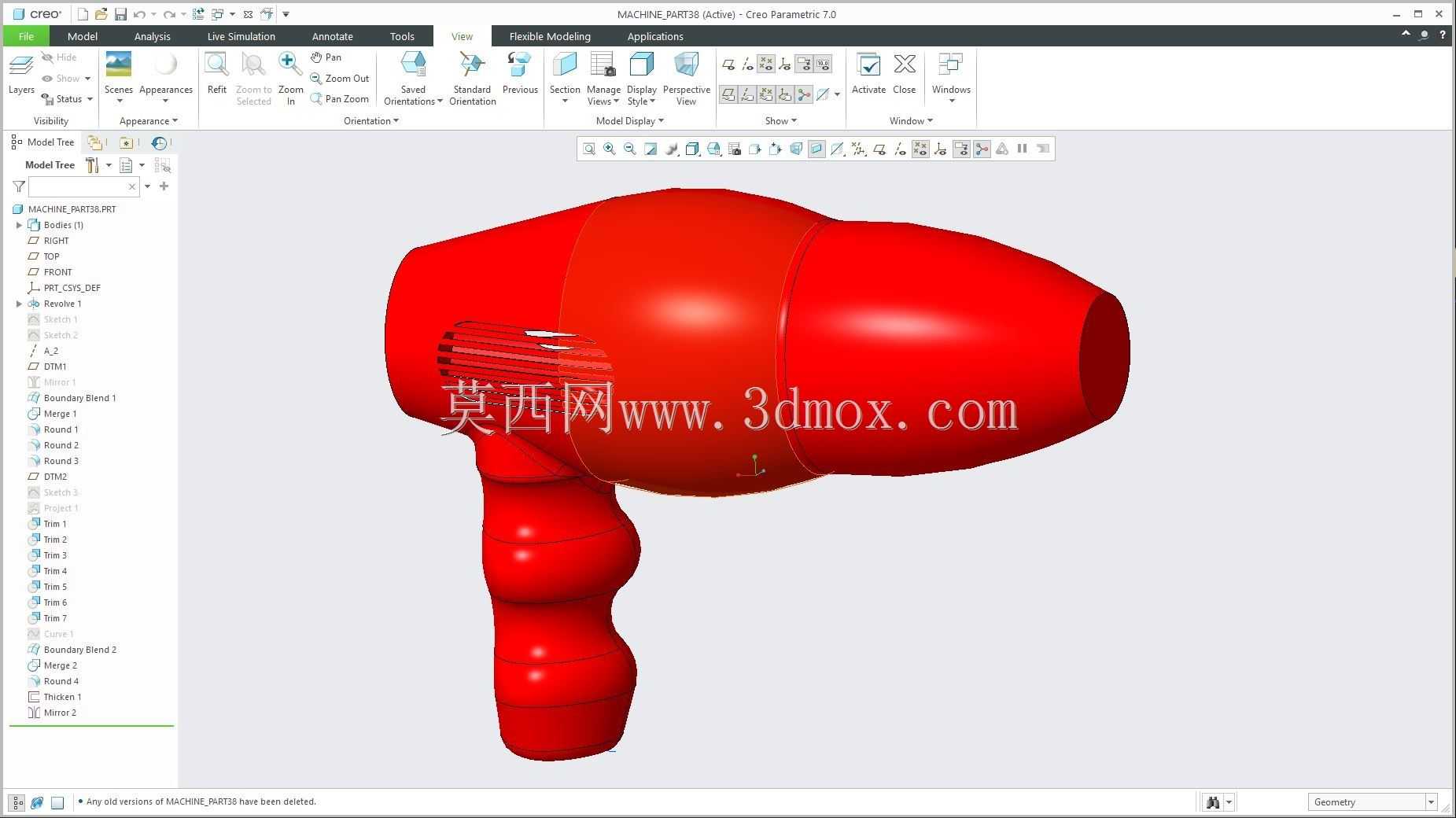Click the Pause simulation icon
Viewport: 1456px width, 818px height.
click(1022, 149)
